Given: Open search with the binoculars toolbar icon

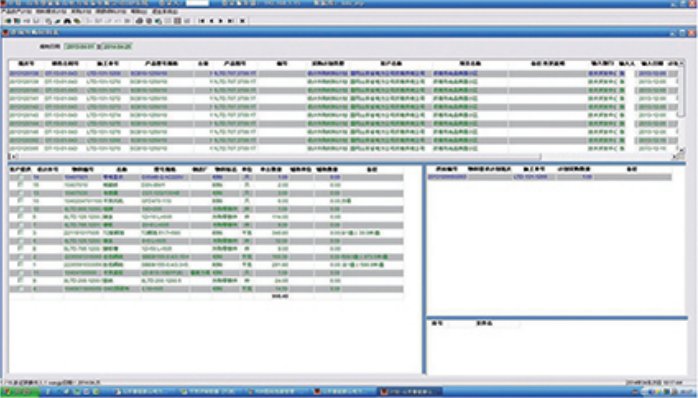Looking at the screenshot, I should click(67, 21).
